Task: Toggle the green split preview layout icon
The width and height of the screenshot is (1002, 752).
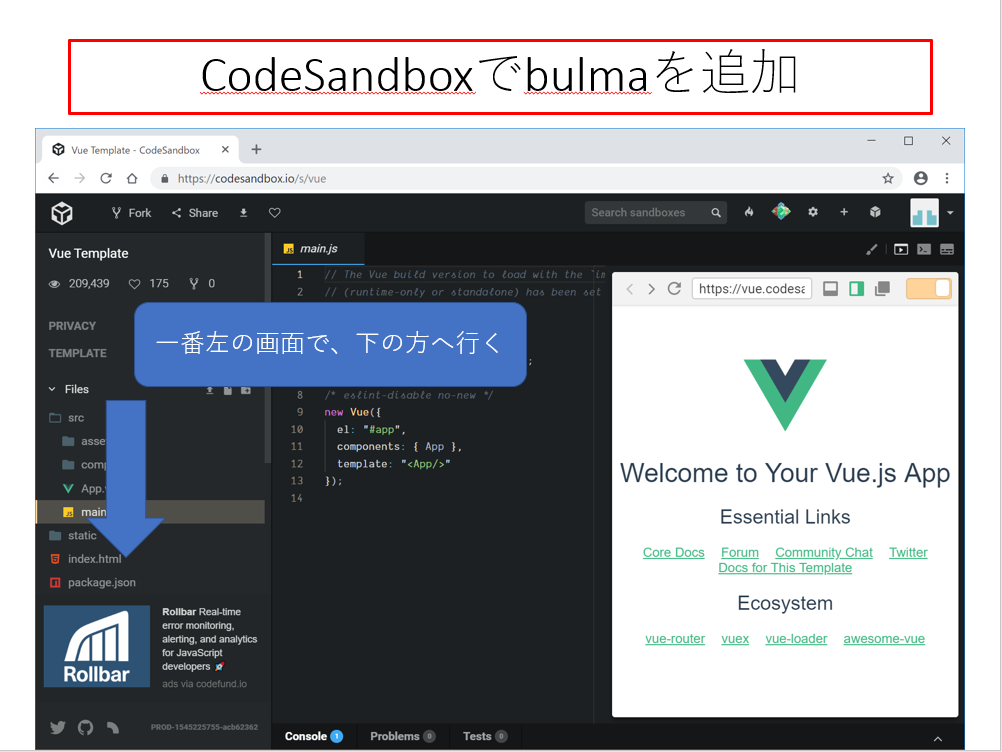Action: coord(856,289)
